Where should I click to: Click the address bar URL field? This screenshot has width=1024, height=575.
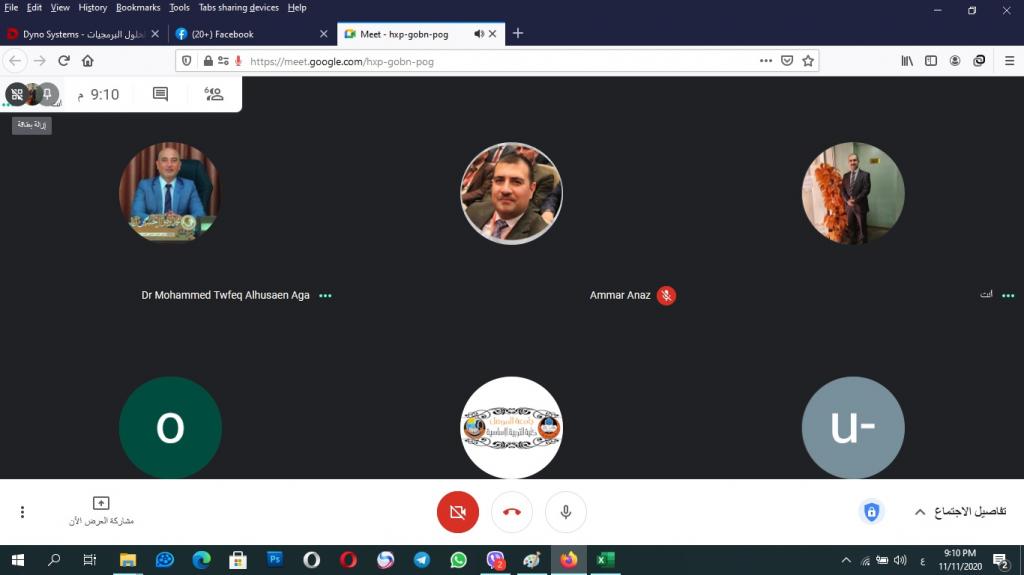pyautogui.click(x=500, y=61)
